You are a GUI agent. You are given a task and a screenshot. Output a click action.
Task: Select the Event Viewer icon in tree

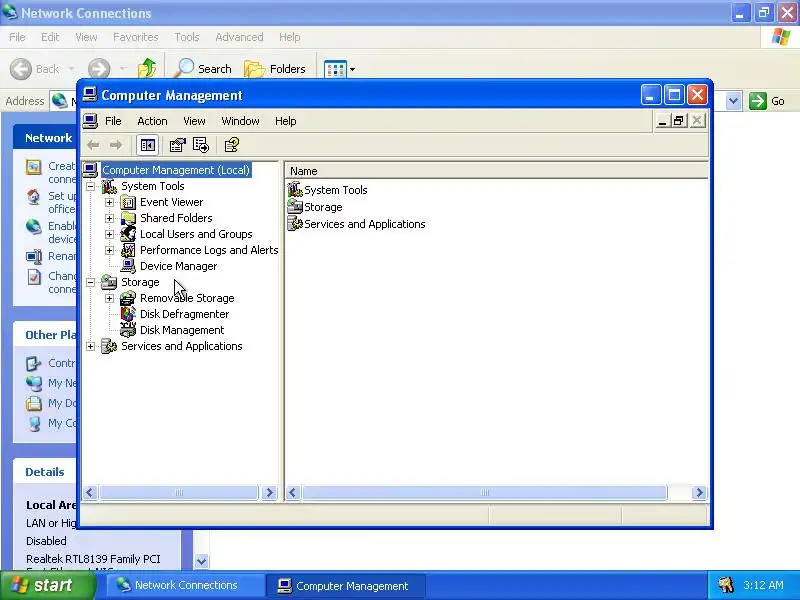pyautogui.click(x=128, y=203)
